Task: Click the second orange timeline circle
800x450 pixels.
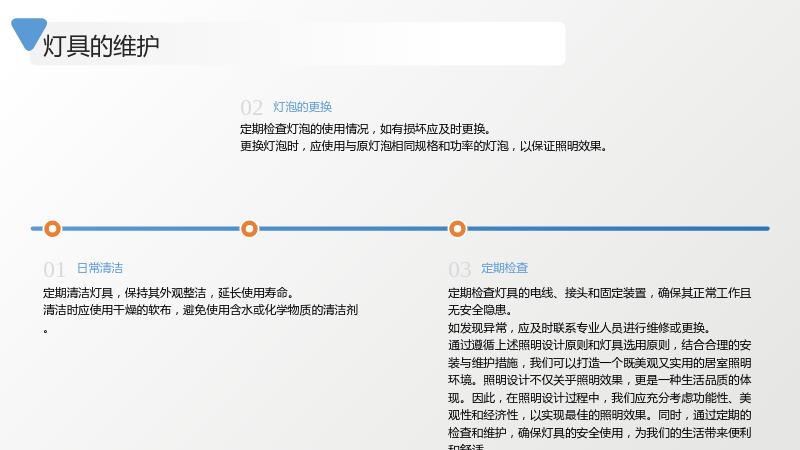Action: tap(249, 229)
